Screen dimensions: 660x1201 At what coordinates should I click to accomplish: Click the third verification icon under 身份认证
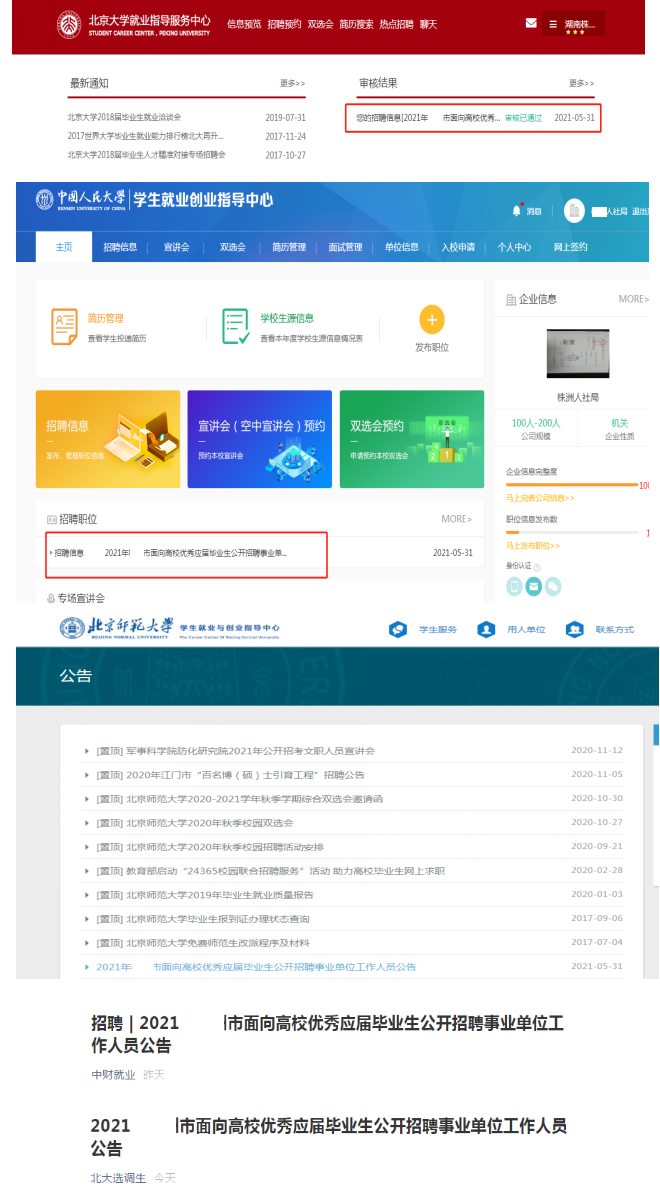(x=553, y=586)
